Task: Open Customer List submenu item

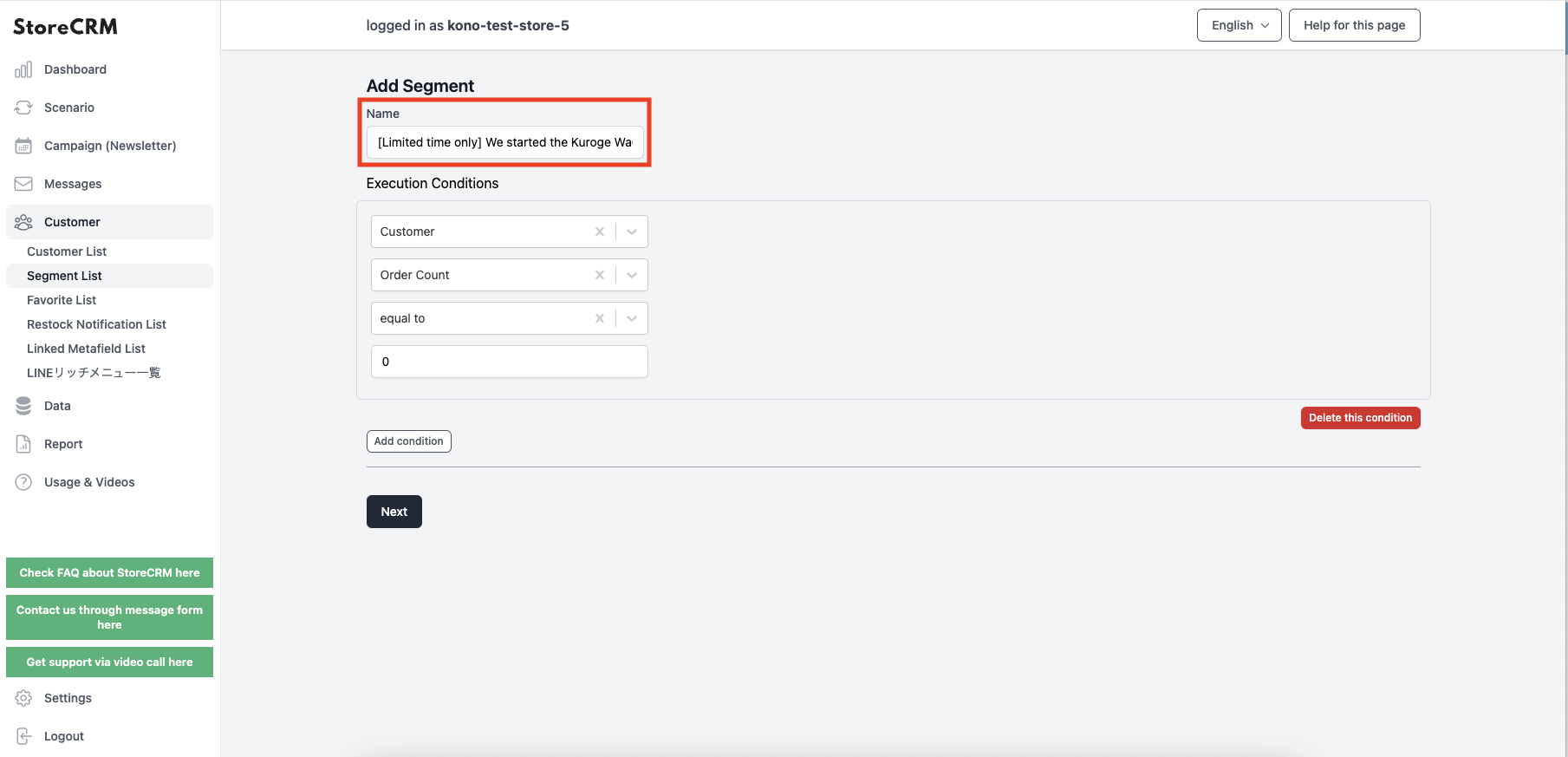Action: pyautogui.click(x=109, y=251)
